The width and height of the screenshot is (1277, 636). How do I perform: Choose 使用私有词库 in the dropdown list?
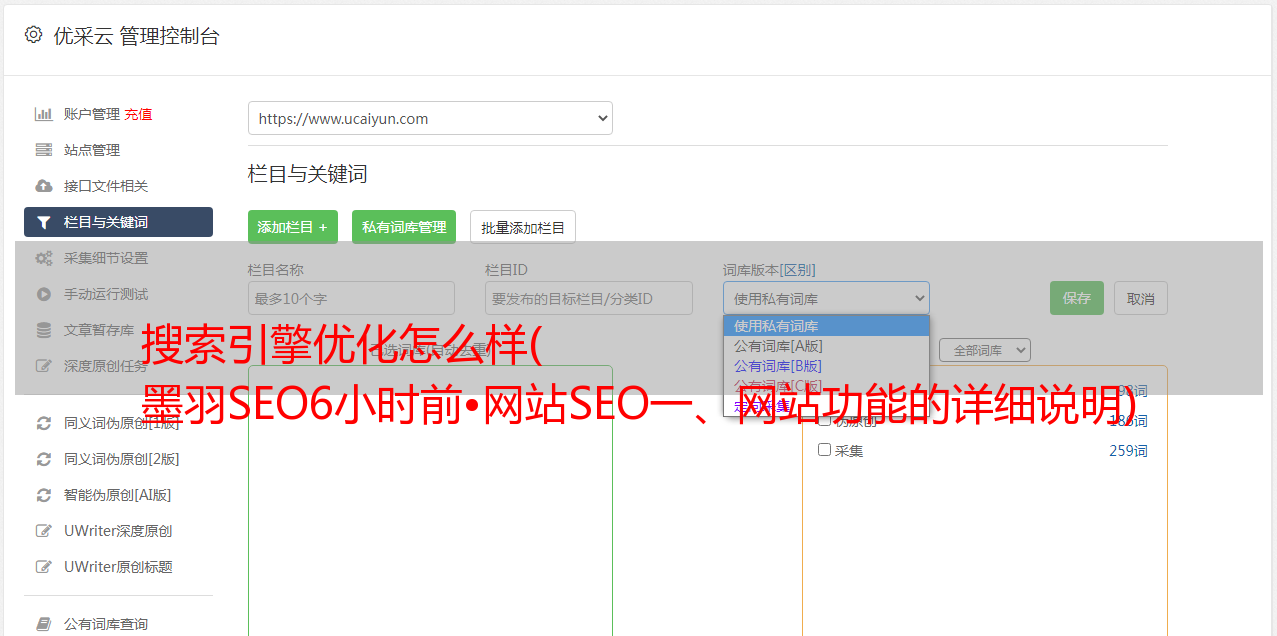826,326
